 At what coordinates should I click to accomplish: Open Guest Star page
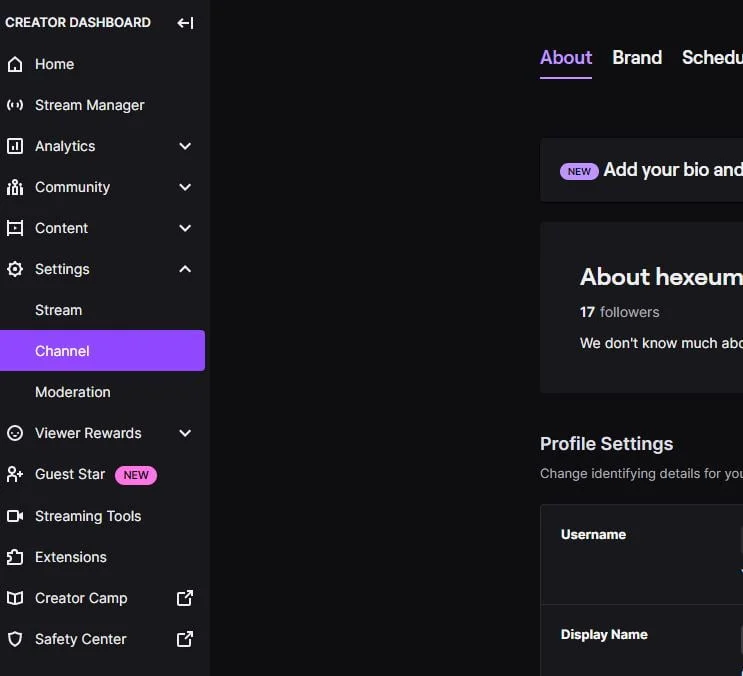click(x=70, y=474)
